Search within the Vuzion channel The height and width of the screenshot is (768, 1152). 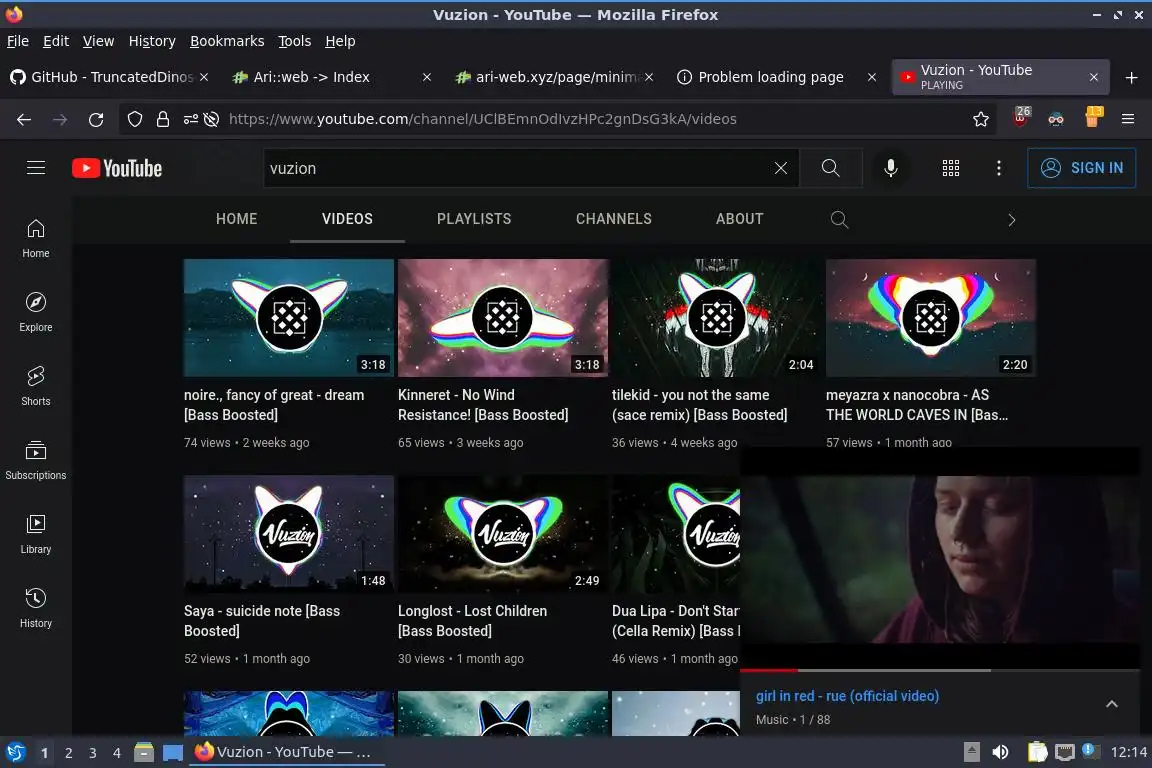[839, 220]
